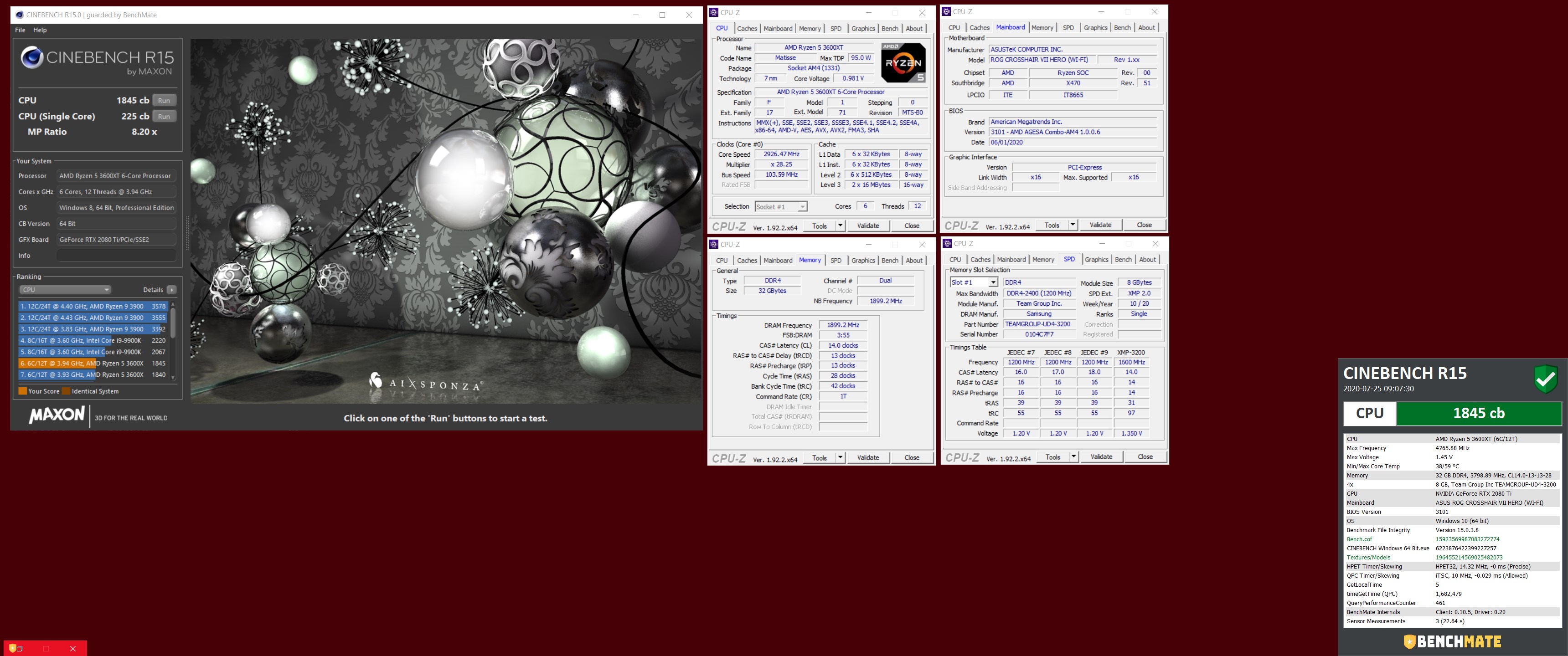Click the Bench.cof green link in BenchMate
This screenshot has height=656, width=1568.
pyautogui.click(x=1359, y=539)
